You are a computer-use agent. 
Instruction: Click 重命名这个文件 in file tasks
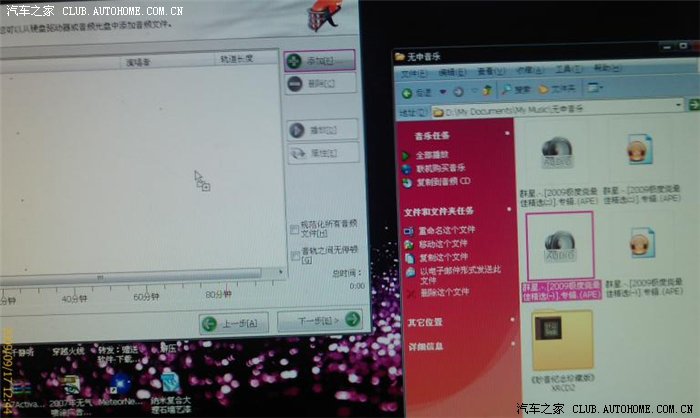click(x=442, y=231)
